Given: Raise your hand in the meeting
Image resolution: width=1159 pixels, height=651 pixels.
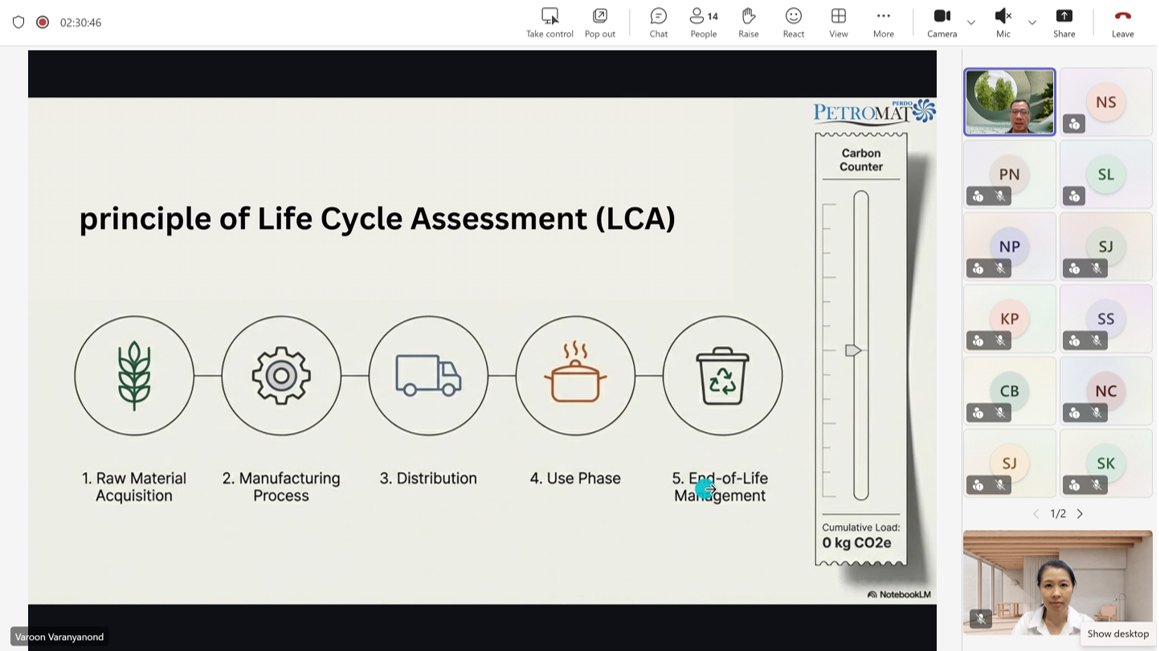Looking at the screenshot, I should (x=748, y=22).
